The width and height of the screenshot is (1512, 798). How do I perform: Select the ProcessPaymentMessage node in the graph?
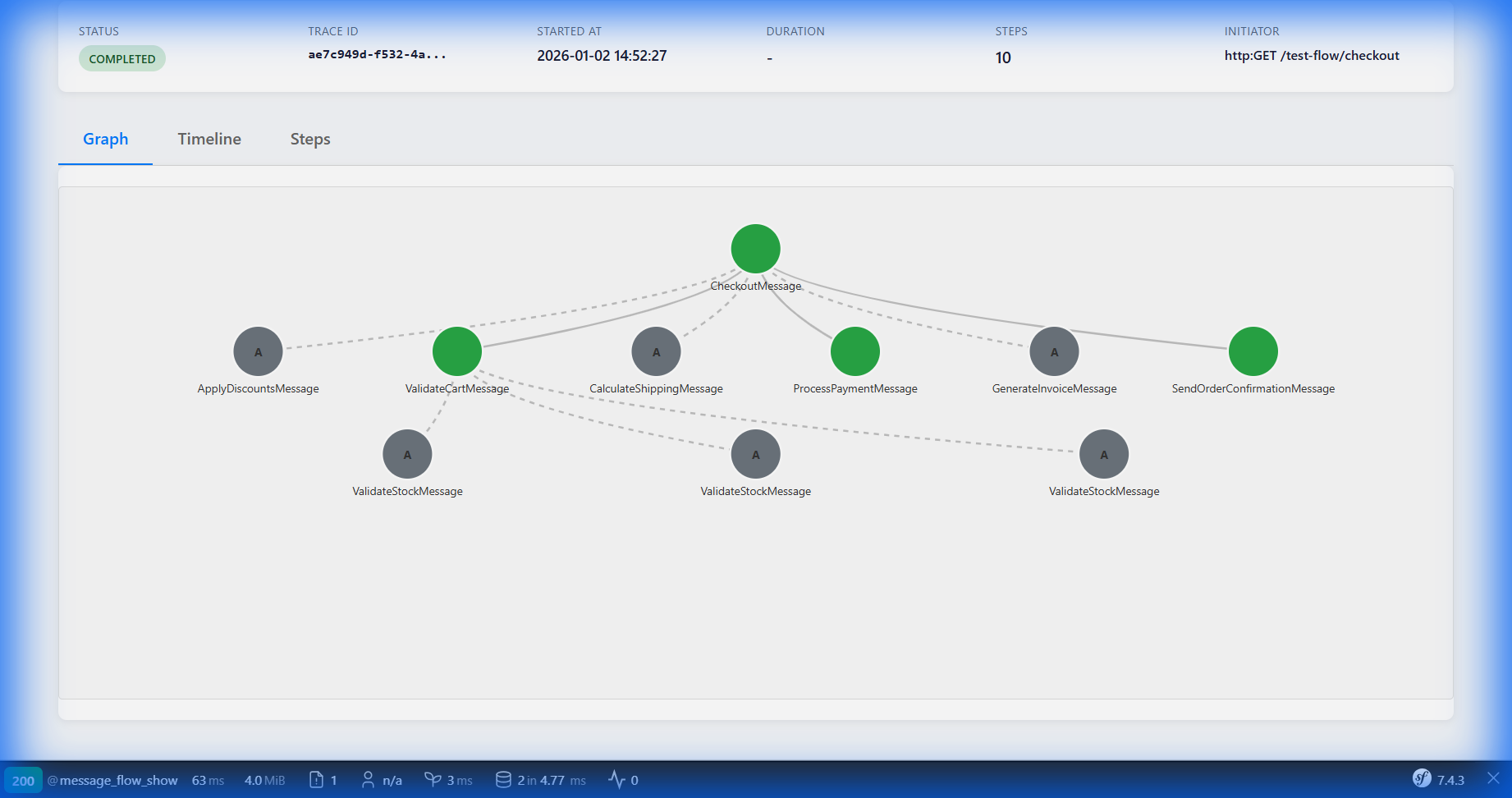coord(855,351)
